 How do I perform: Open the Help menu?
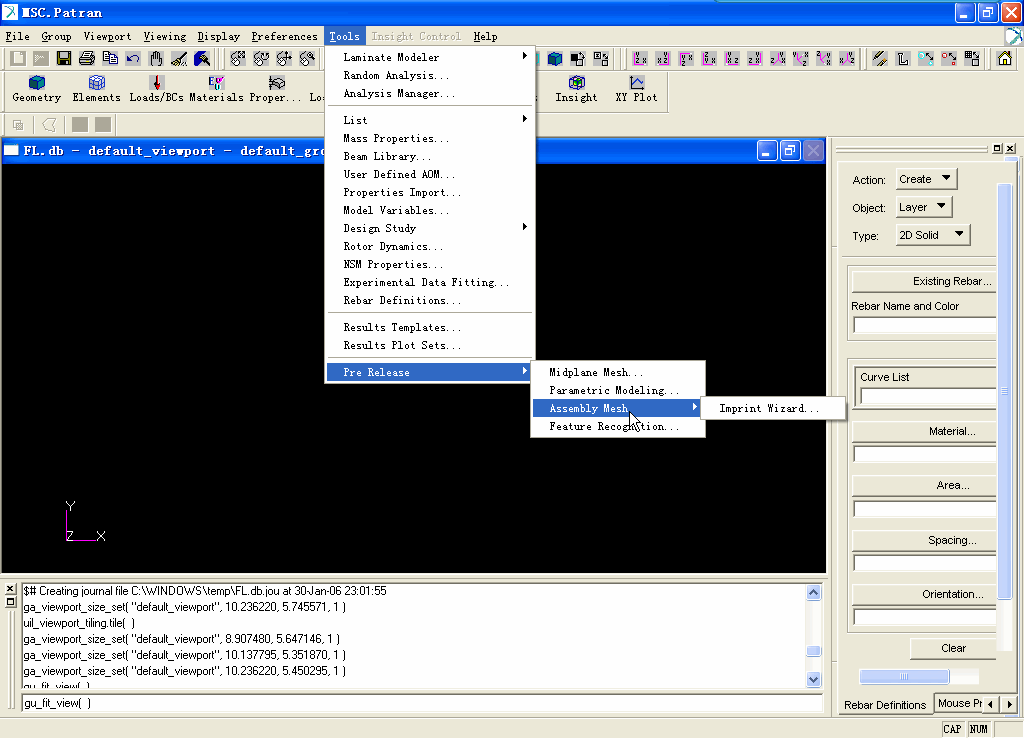485,37
